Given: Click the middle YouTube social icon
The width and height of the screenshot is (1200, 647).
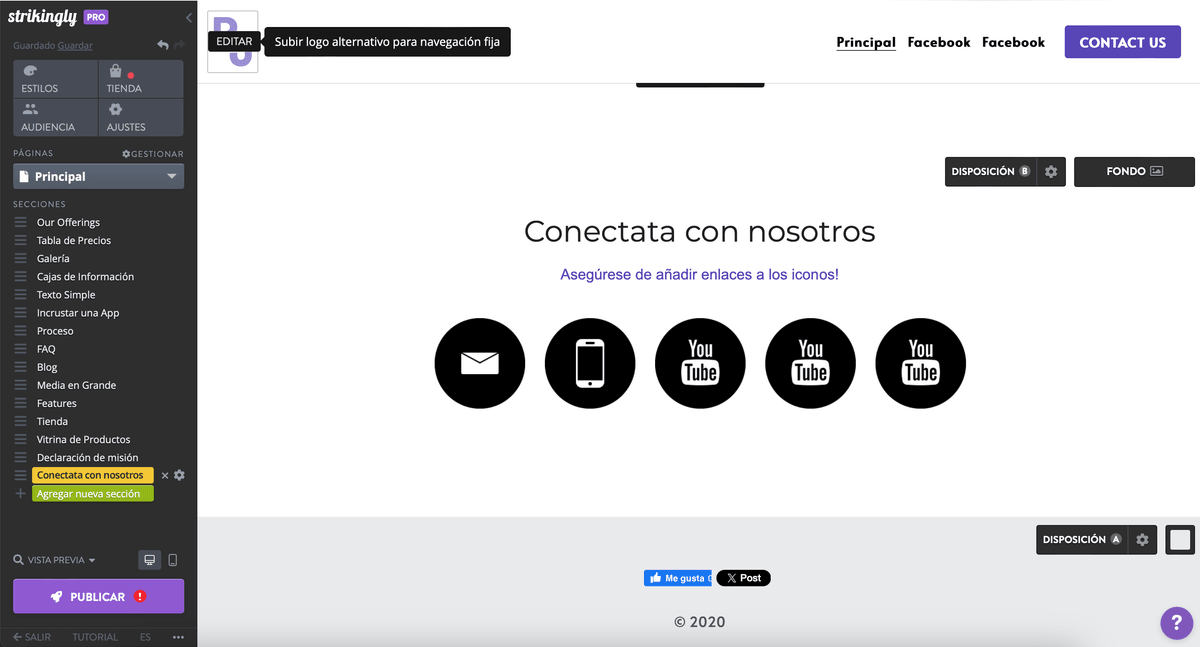Looking at the screenshot, I should [810, 363].
